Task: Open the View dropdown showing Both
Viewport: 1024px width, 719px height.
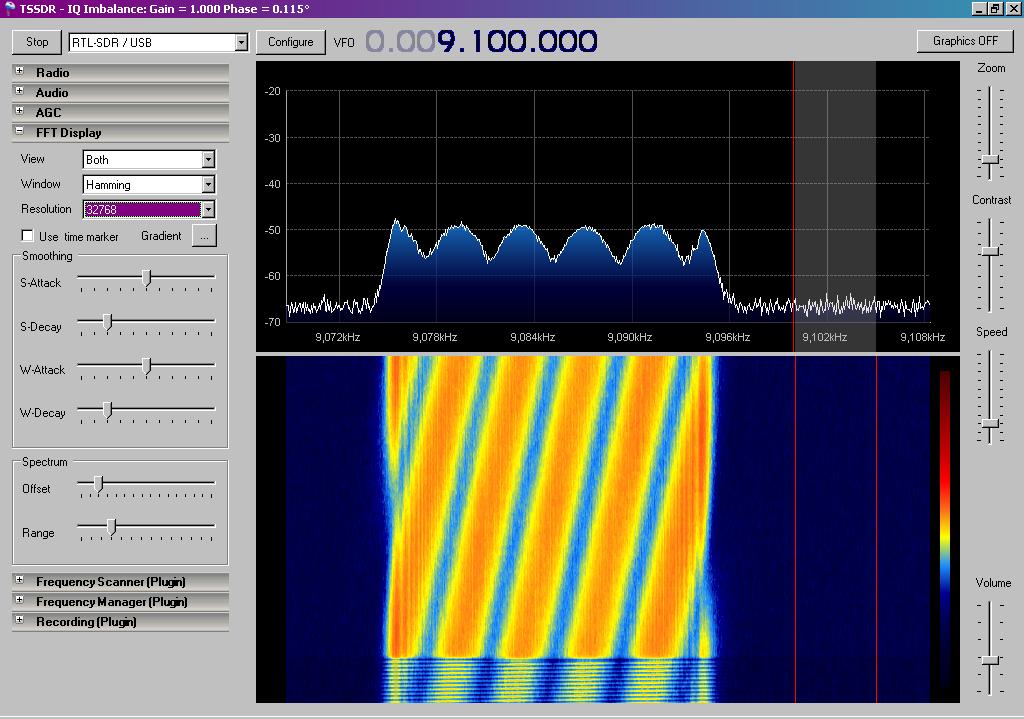Action: pyautogui.click(x=208, y=160)
